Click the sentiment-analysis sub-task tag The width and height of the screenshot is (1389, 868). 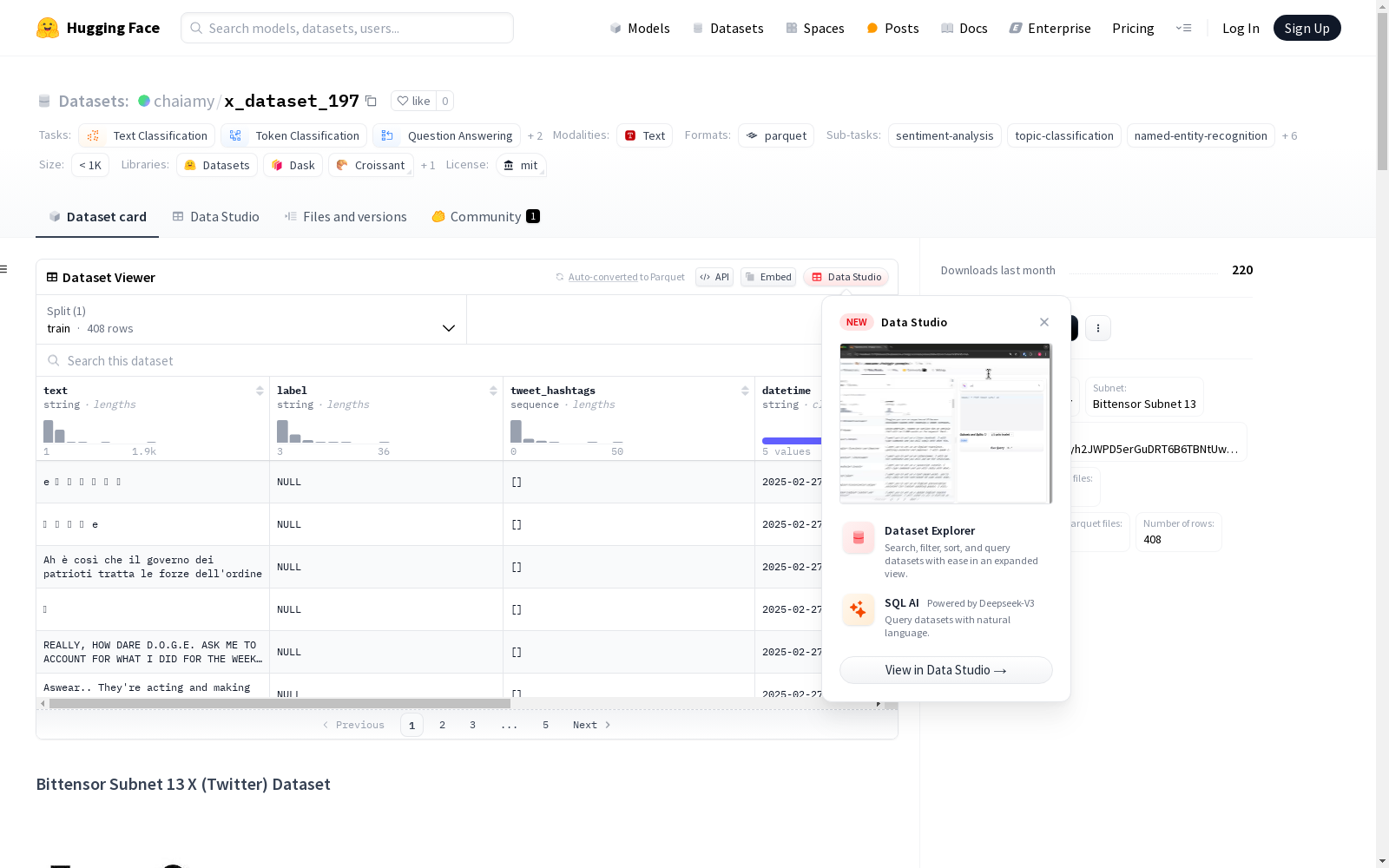tap(945, 135)
